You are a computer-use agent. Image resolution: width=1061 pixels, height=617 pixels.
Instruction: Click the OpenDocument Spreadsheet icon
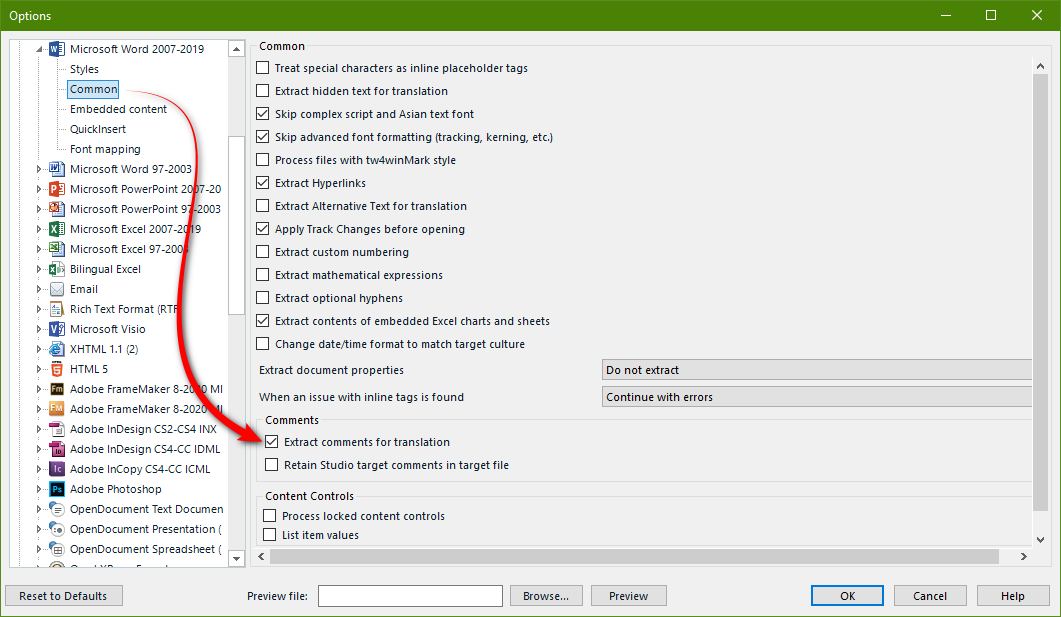pos(57,549)
